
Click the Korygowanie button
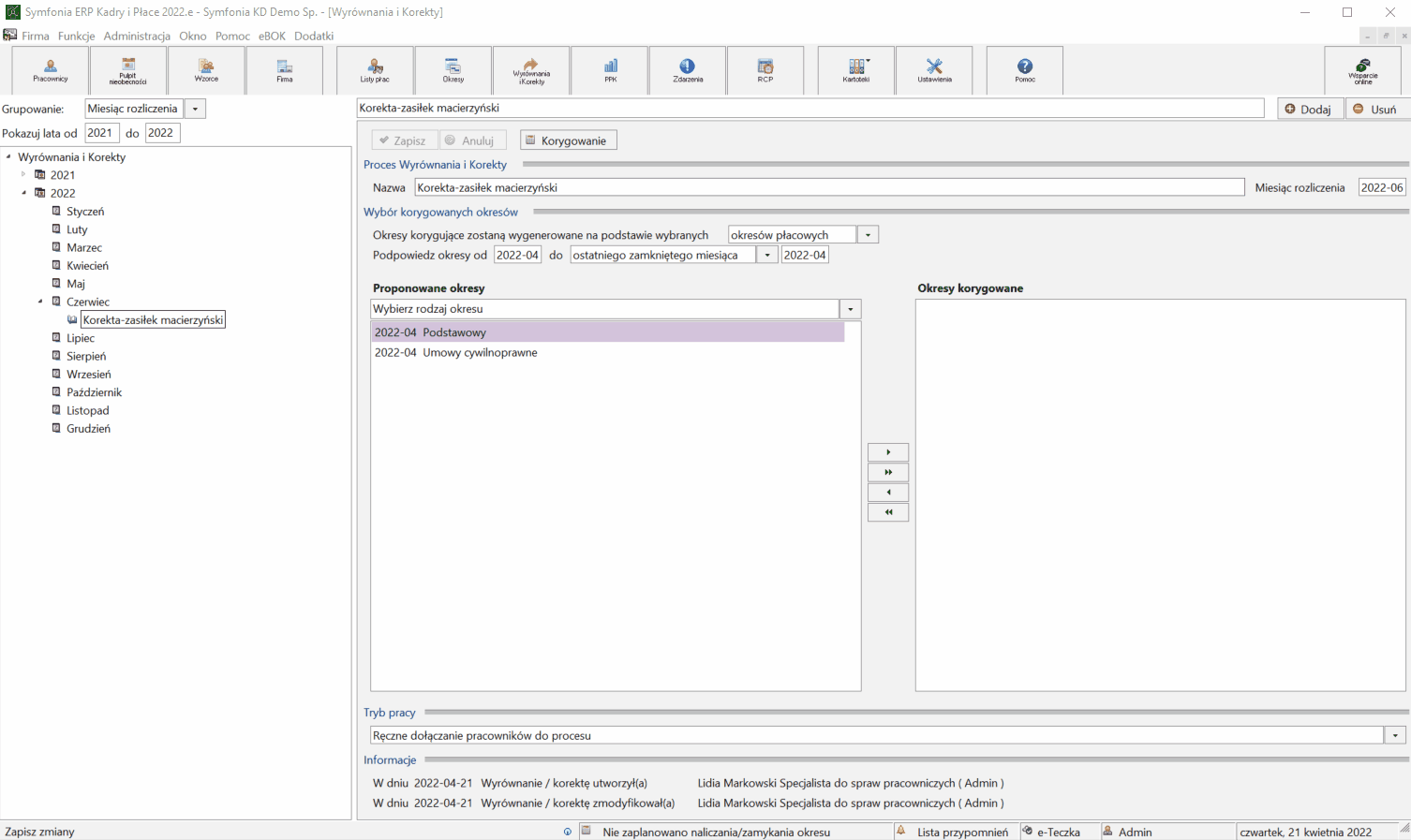point(569,140)
